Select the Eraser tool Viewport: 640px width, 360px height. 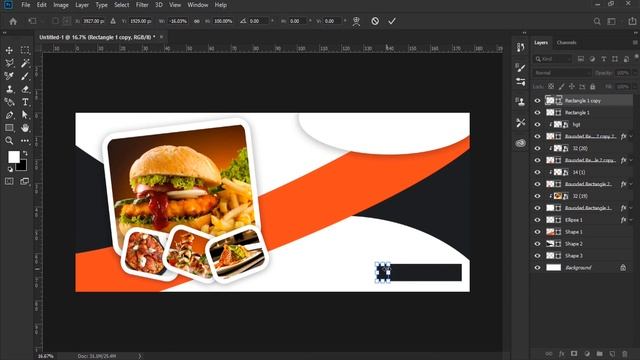[25, 89]
